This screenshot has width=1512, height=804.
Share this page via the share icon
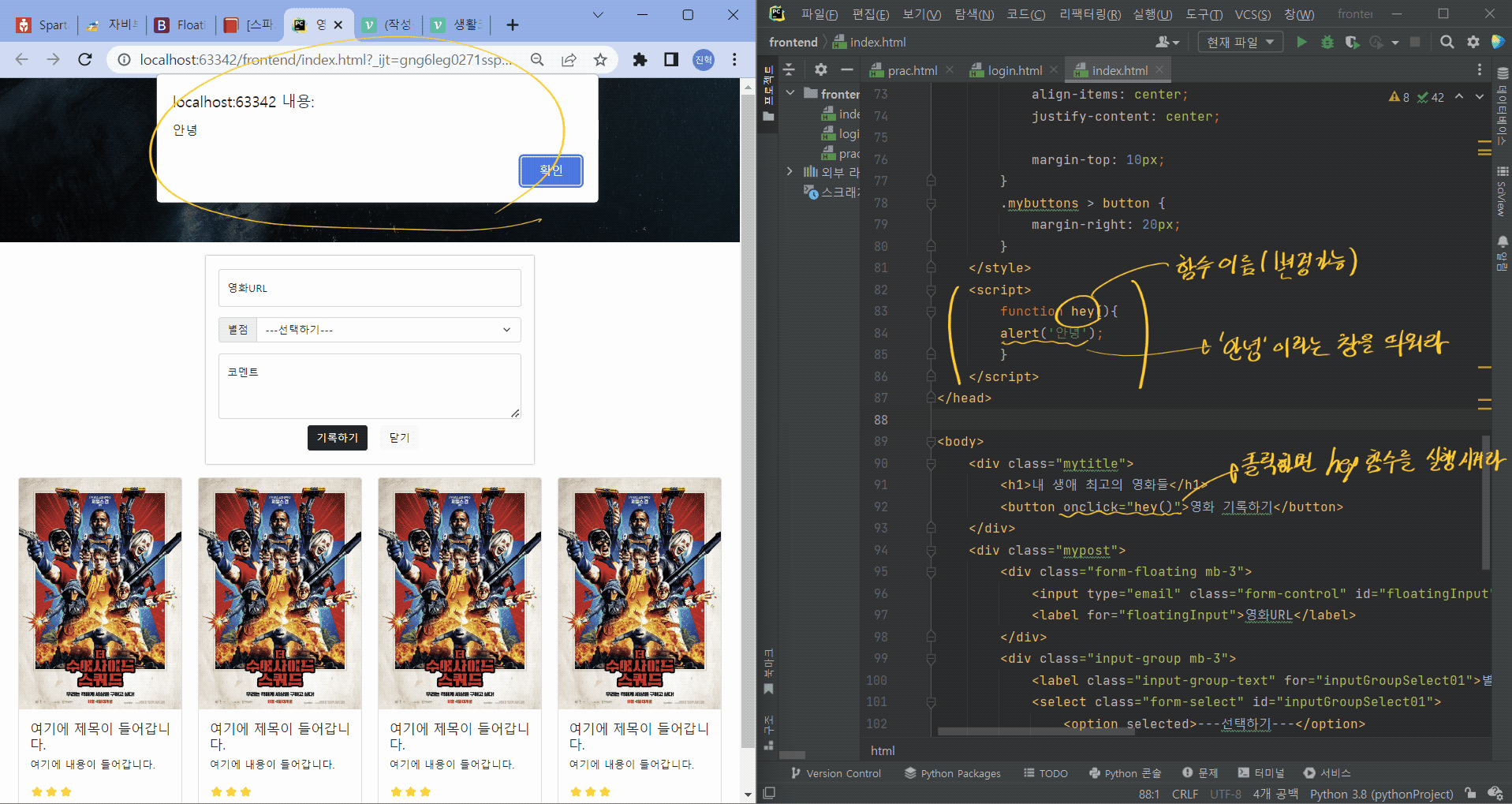point(569,59)
